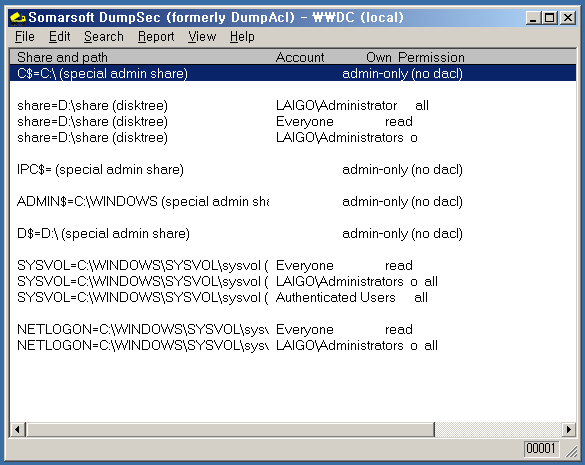
Task: Select the IPC$ special admin share row
Action: [293, 170]
